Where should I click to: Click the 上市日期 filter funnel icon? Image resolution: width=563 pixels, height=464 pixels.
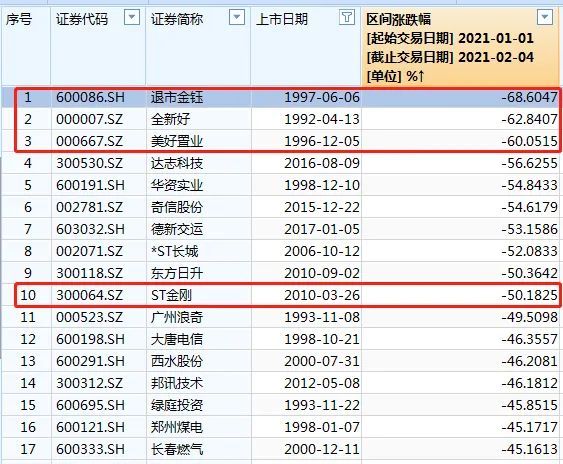[347, 17]
